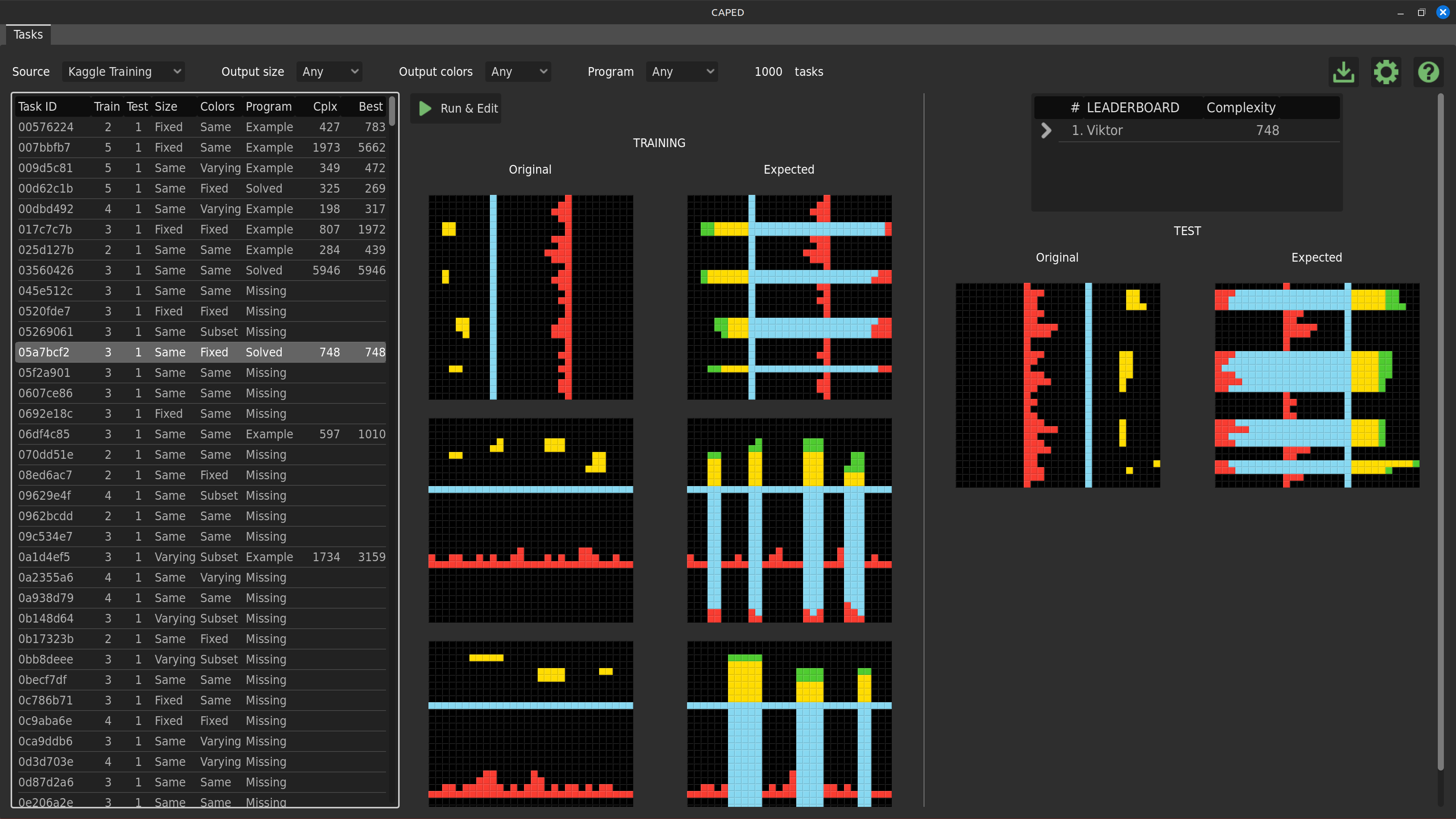Open the Output colors dropdown
Viewport: 1456px width, 819px height.
click(x=518, y=72)
